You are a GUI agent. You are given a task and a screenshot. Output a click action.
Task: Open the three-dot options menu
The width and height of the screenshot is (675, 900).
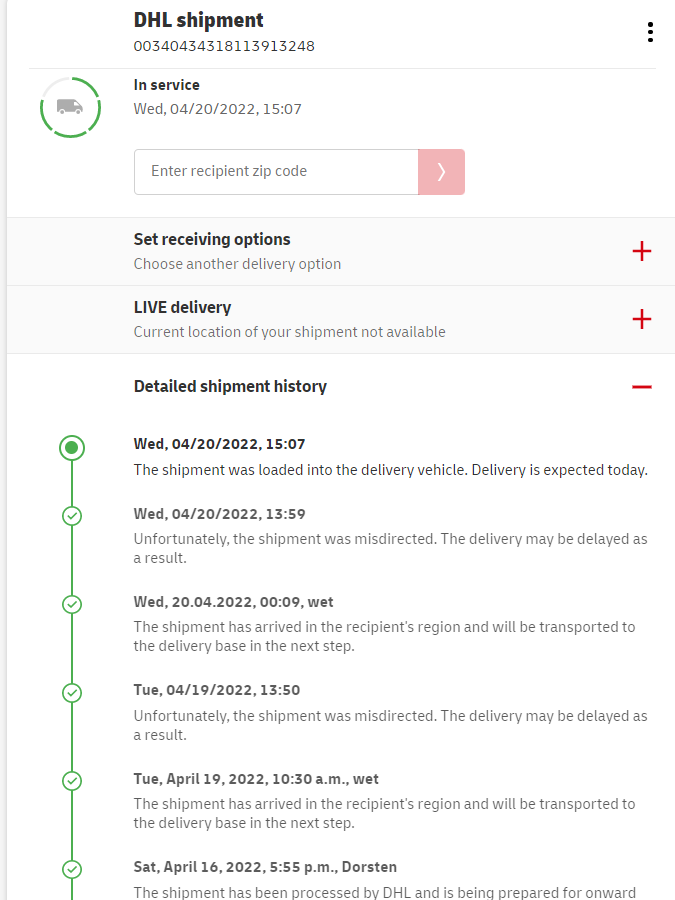click(650, 32)
